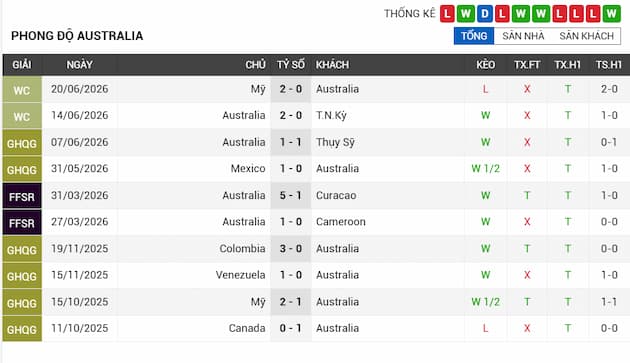
Task: Open the Colombia team link
Action: point(242,248)
